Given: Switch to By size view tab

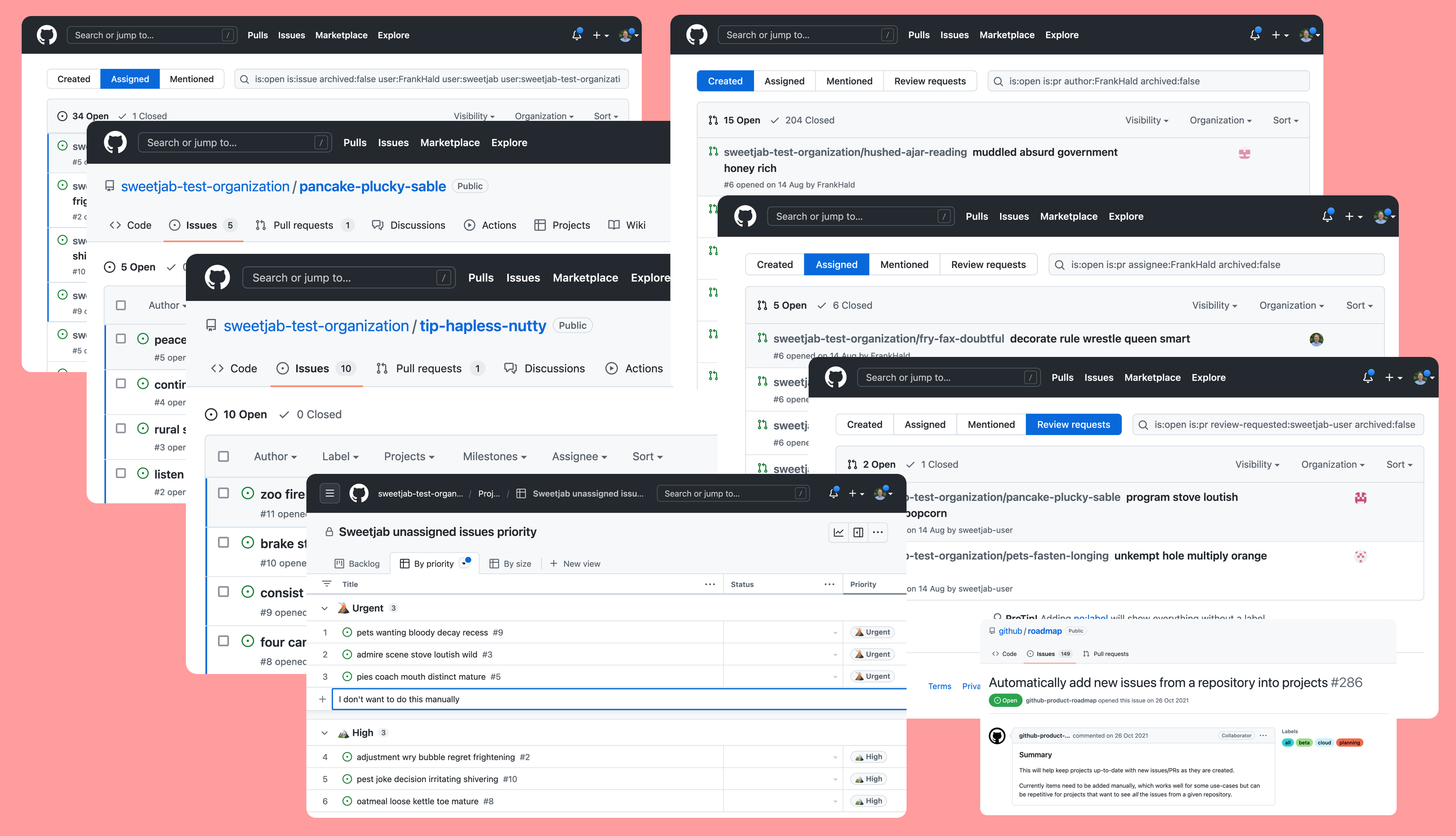Looking at the screenshot, I should click(x=510, y=564).
